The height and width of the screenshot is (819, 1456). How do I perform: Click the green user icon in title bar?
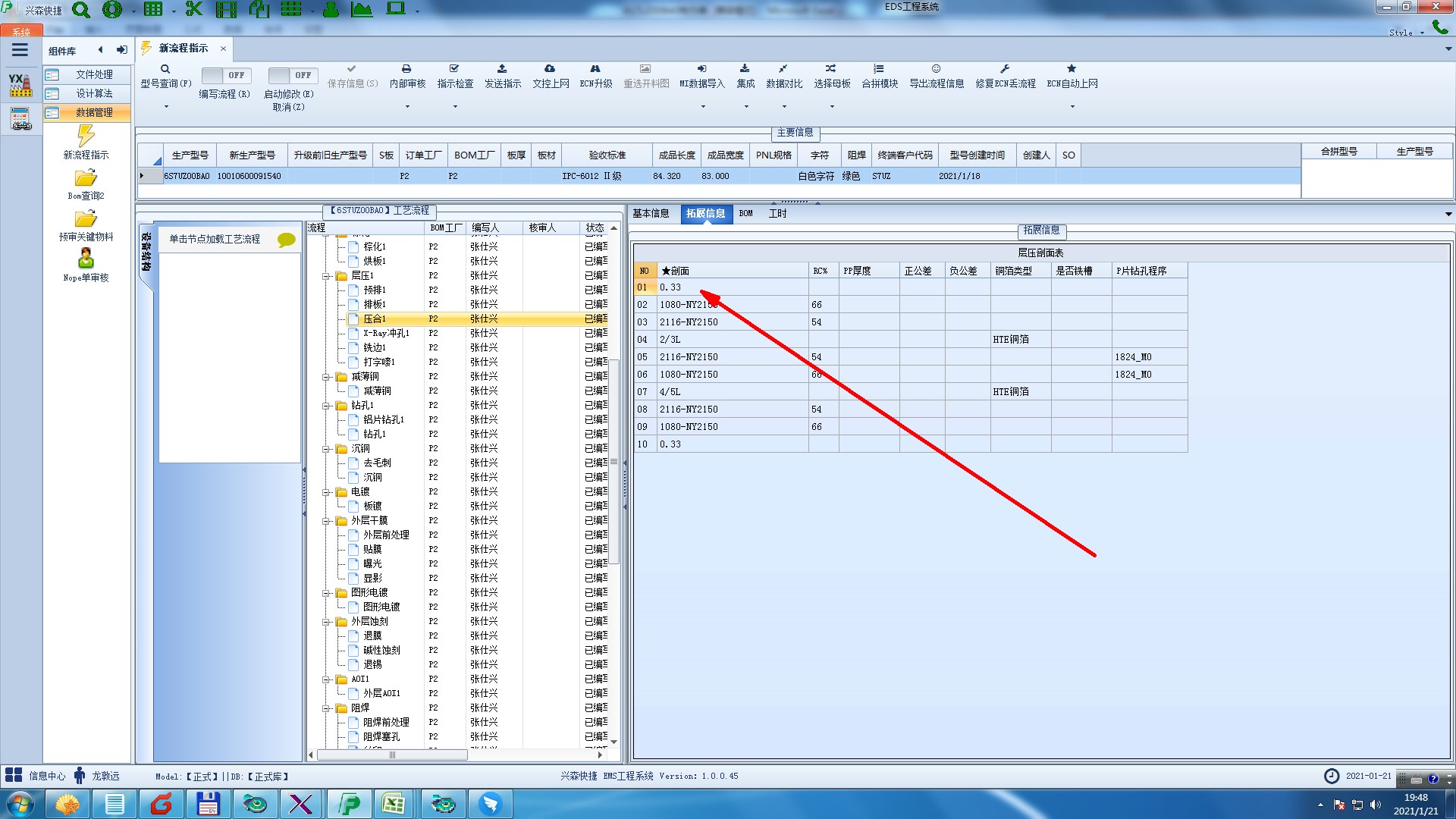pyautogui.click(x=331, y=9)
